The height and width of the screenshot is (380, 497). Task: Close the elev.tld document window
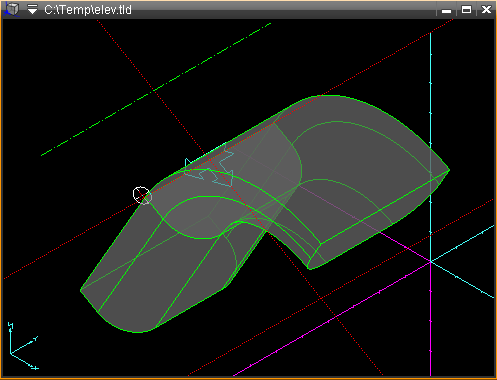pos(486,10)
